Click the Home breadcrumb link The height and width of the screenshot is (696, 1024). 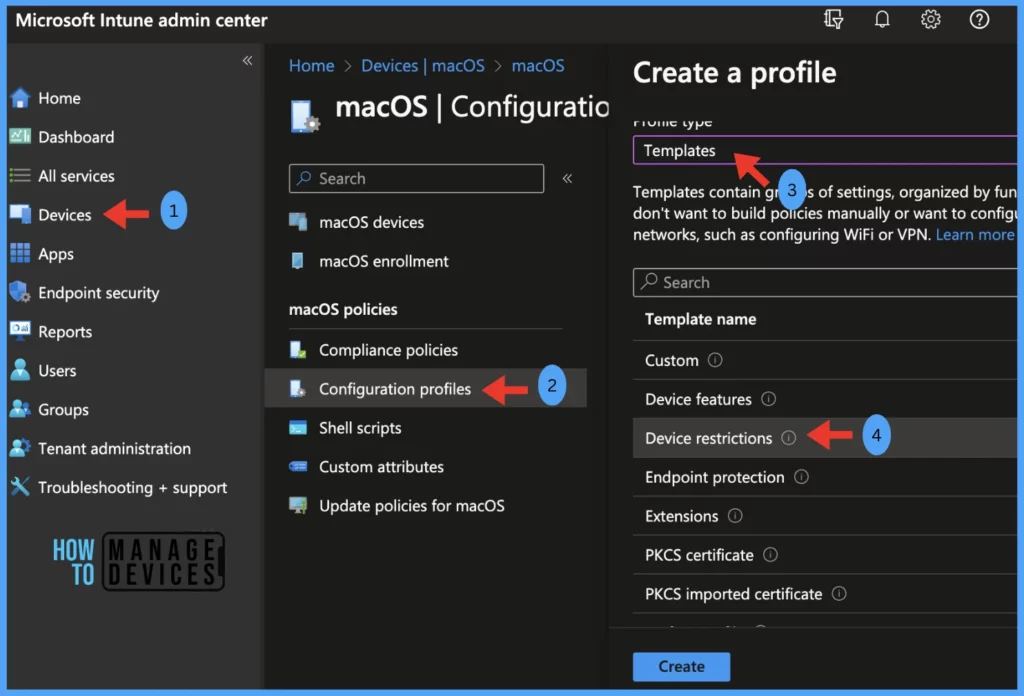coord(312,65)
